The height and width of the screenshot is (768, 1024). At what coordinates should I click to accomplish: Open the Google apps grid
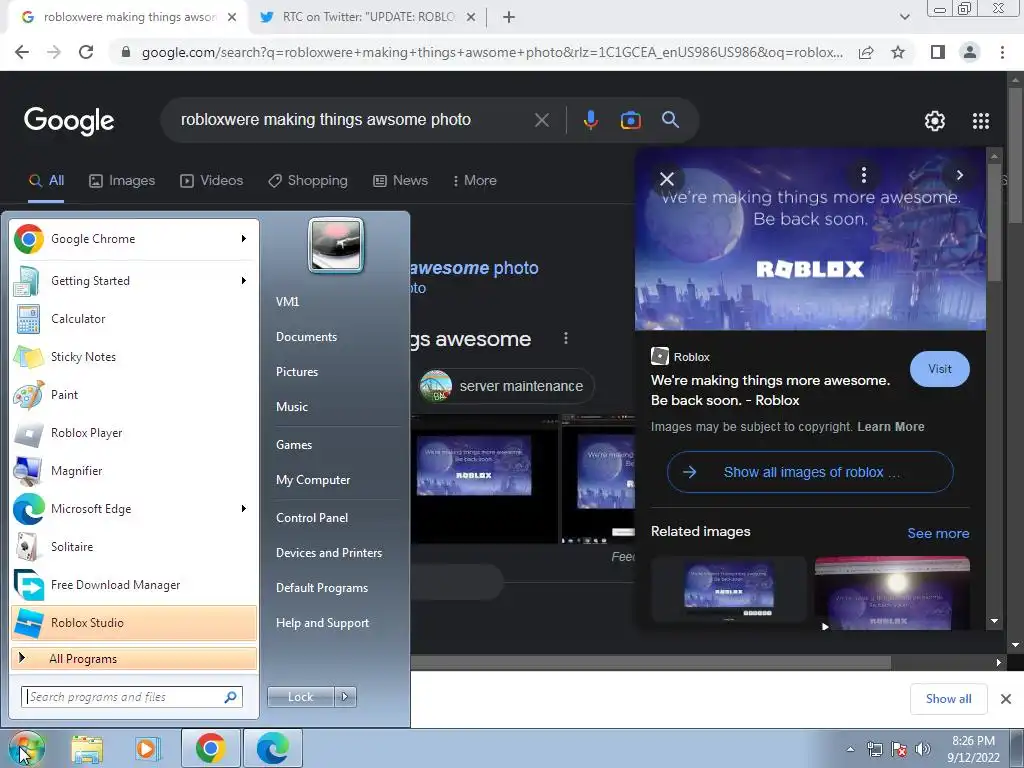coord(980,121)
